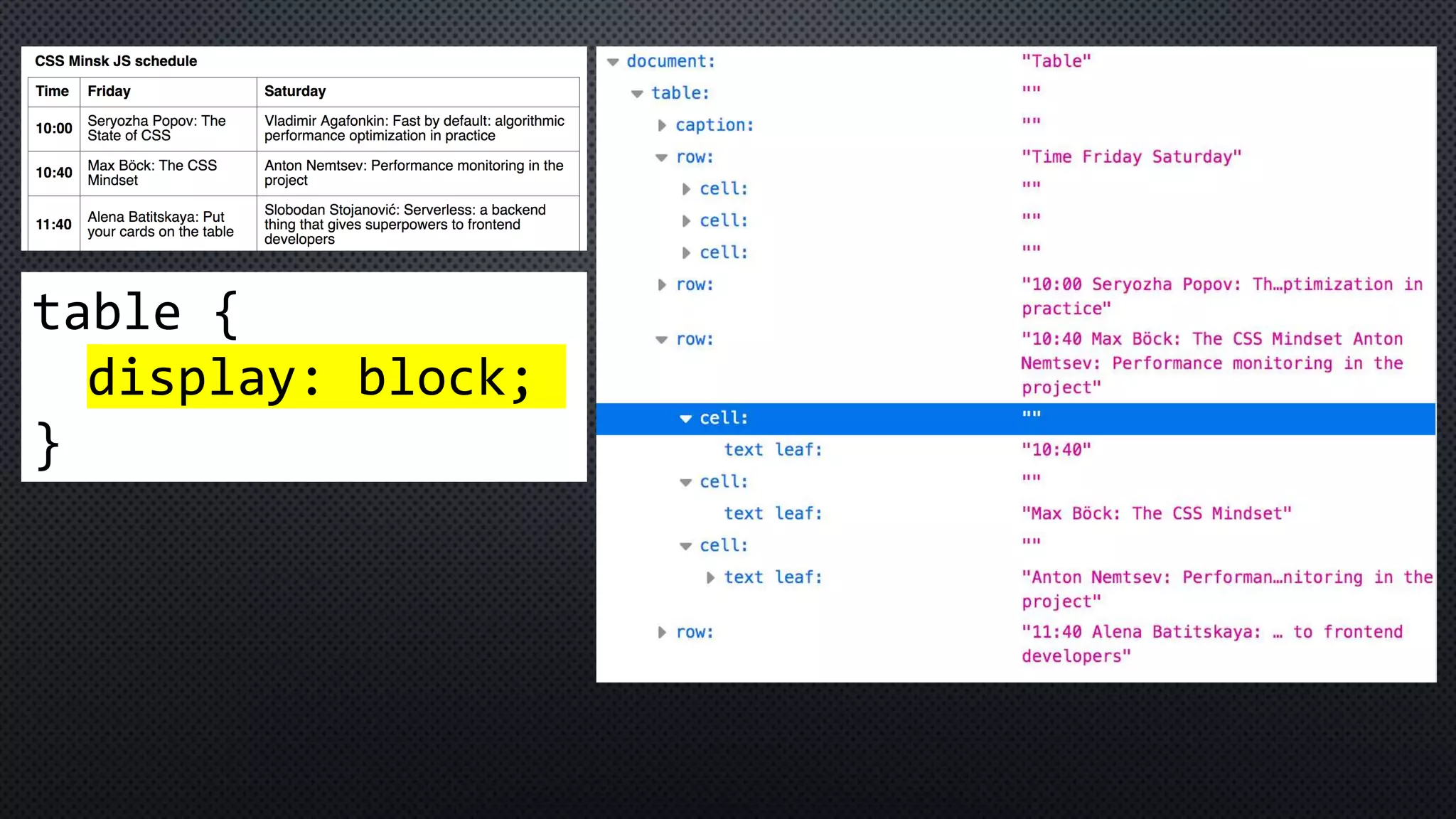Image resolution: width=1456 pixels, height=819 pixels.
Task: Expand the caption node
Action: click(662, 125)
